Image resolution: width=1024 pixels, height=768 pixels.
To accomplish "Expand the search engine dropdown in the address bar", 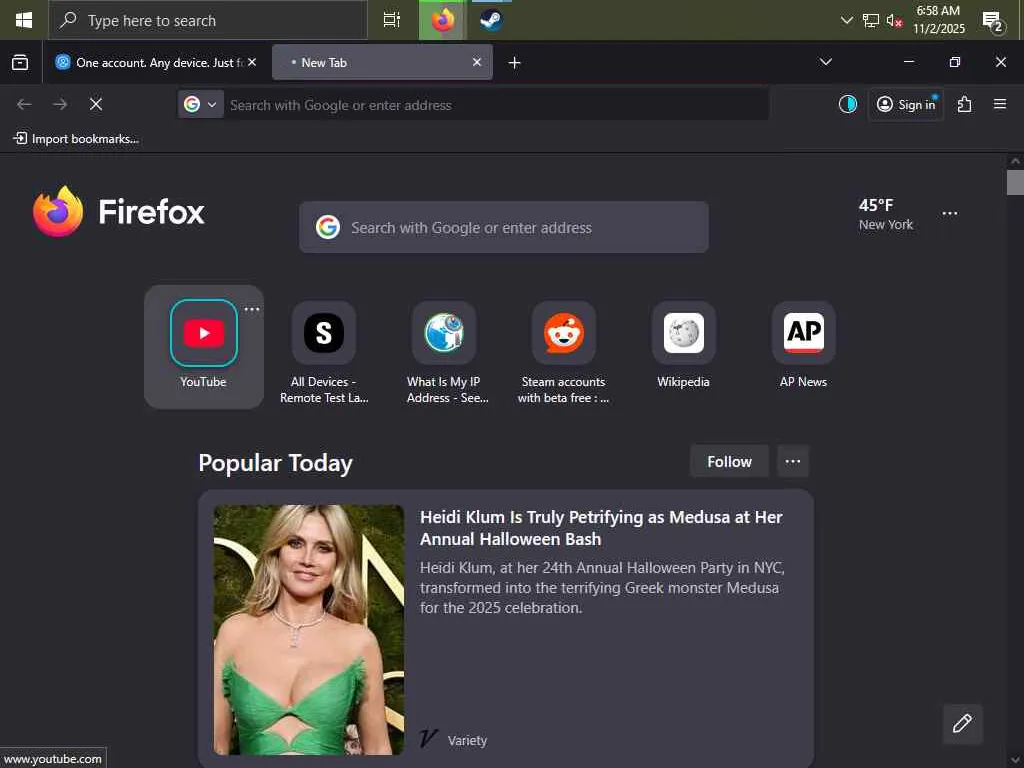I will (200, 104).
